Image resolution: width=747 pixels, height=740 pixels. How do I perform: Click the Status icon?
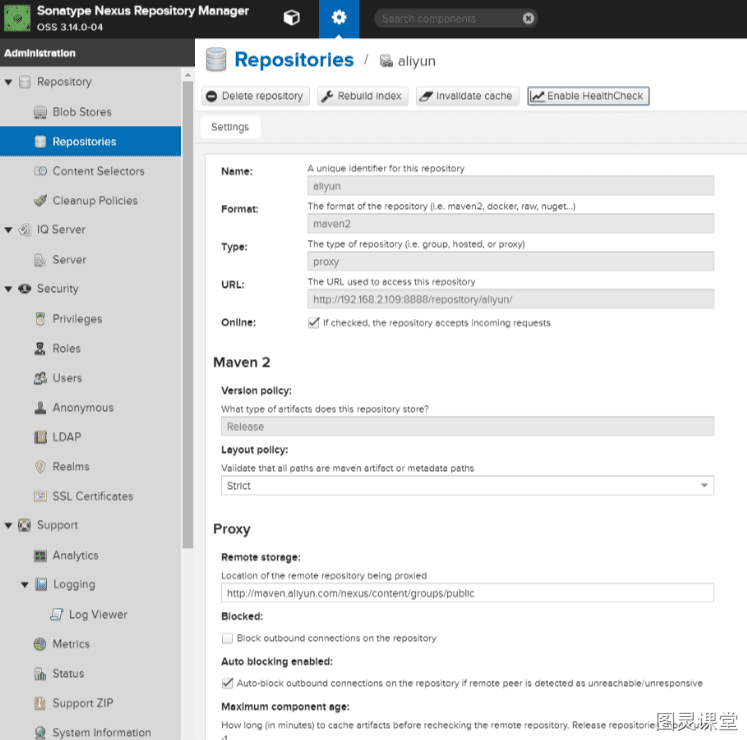pyautogui.click(x=40, y=673)
